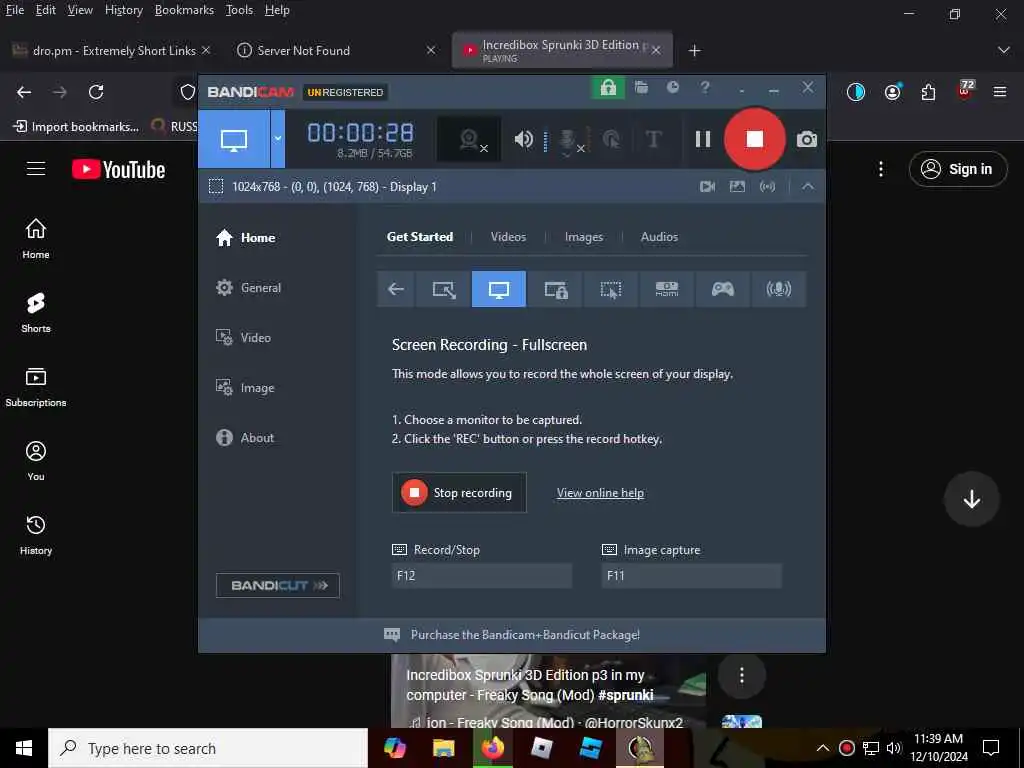This screenshot has height=768, width=1024.
Task: Open Firefox History menu
Action: 123,10
